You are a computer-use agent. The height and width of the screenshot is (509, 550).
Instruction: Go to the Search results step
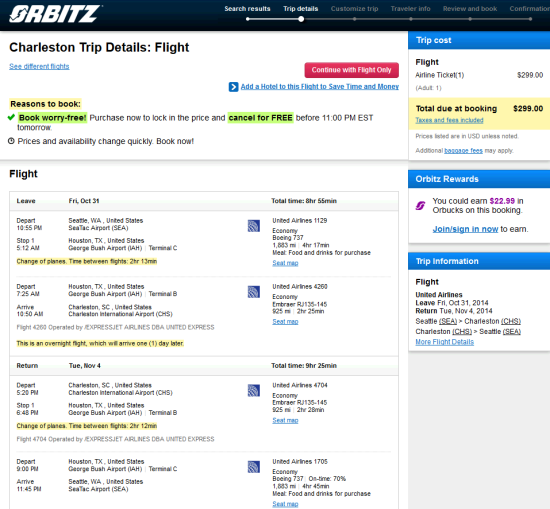tap(247, 9)
